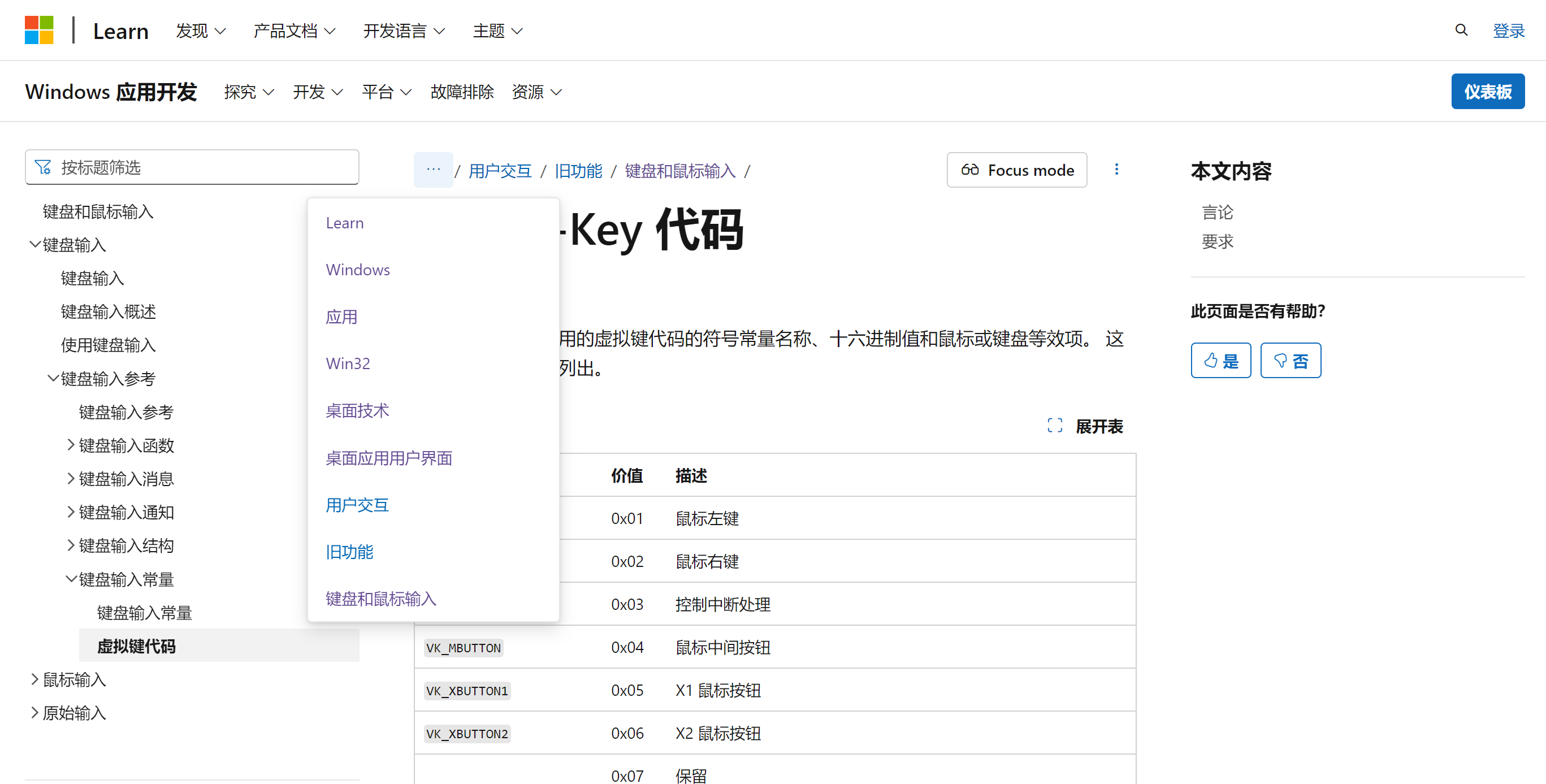Choose 桌面应用用户界面 in breadcrumb dropdown
This screenshot has width=1546, height=784.
click(389, 457)
